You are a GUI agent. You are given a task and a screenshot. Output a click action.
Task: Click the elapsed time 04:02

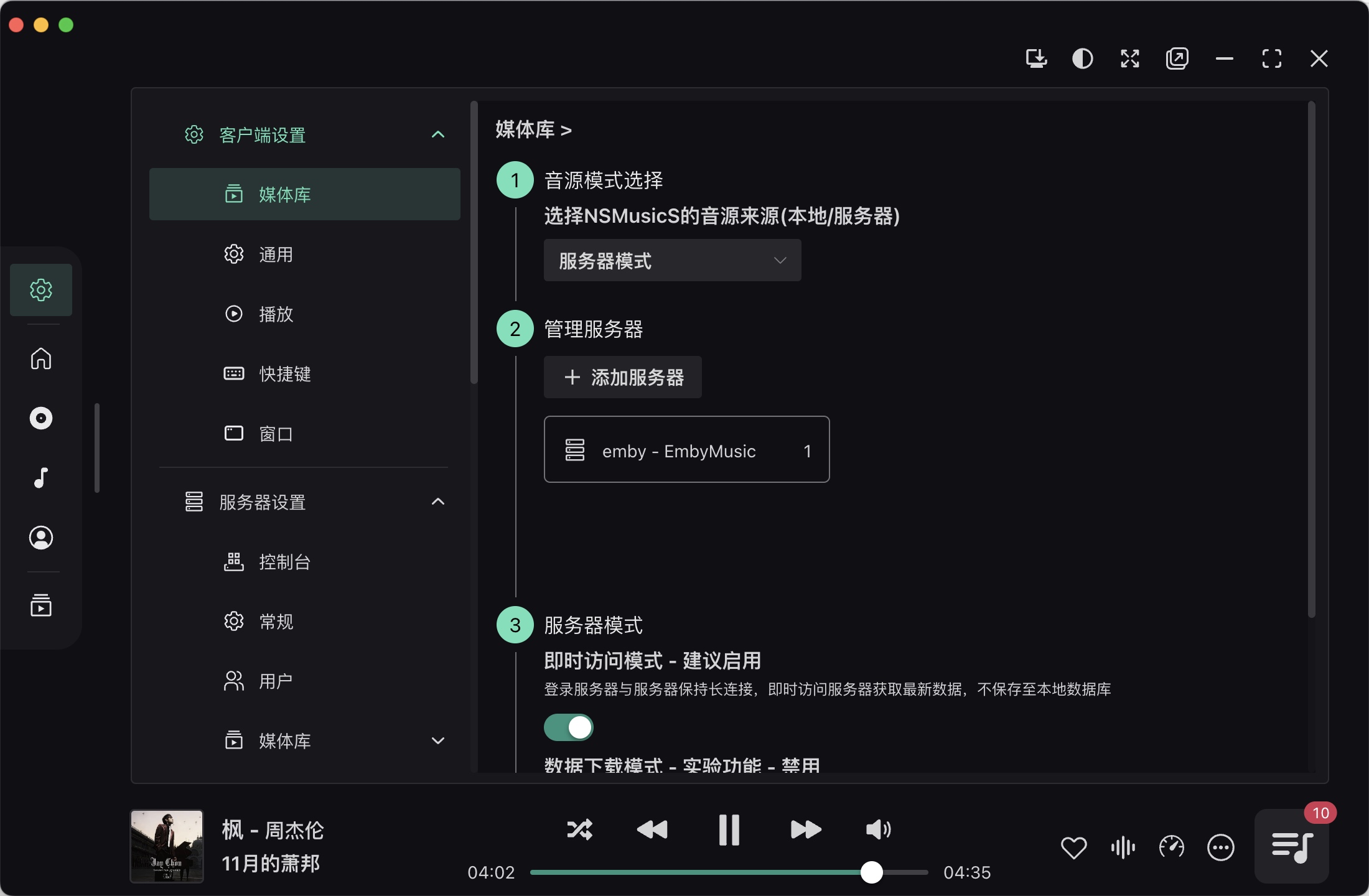pos(492,872)
